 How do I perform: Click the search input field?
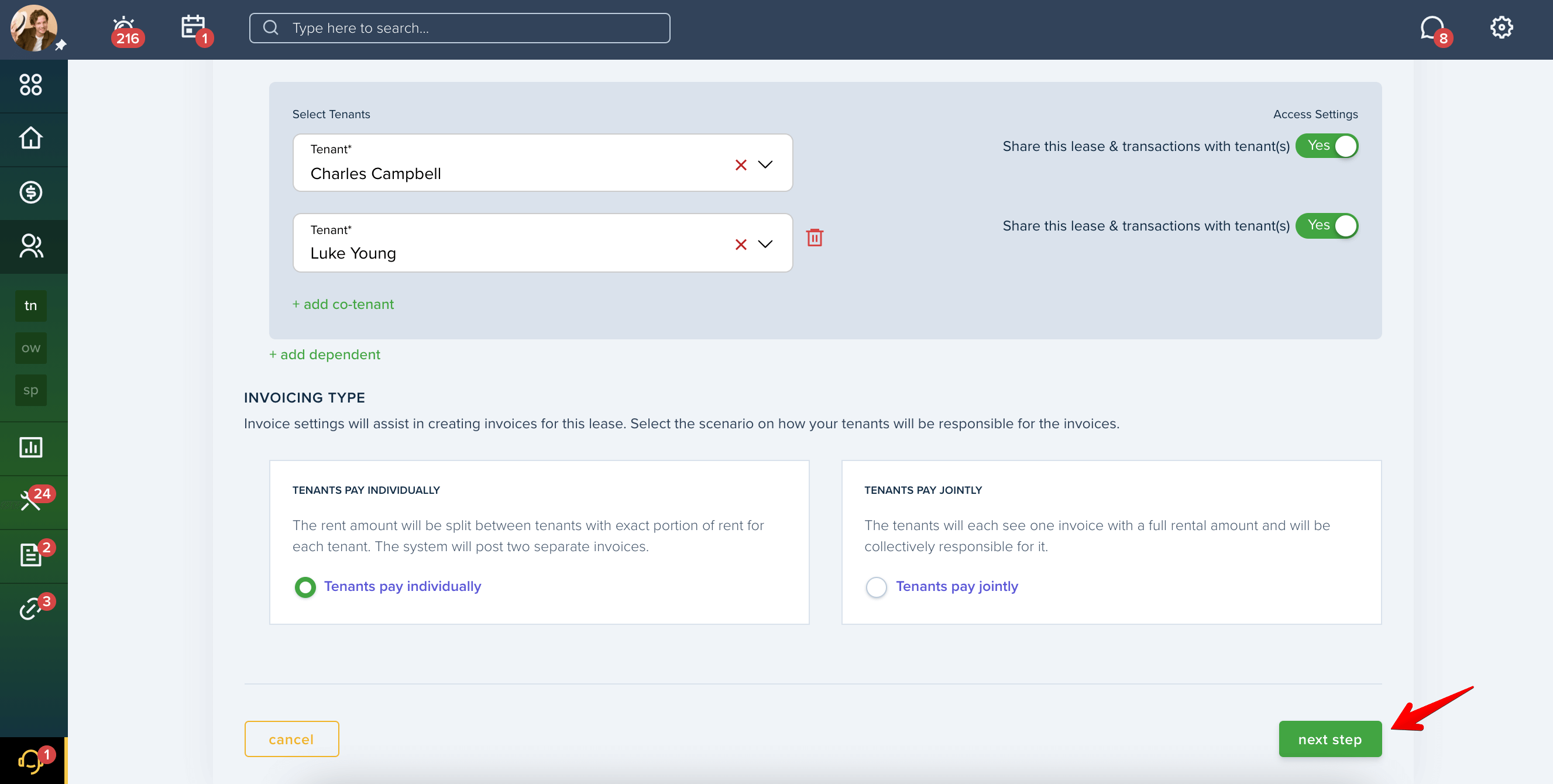[x=459, y=28]
